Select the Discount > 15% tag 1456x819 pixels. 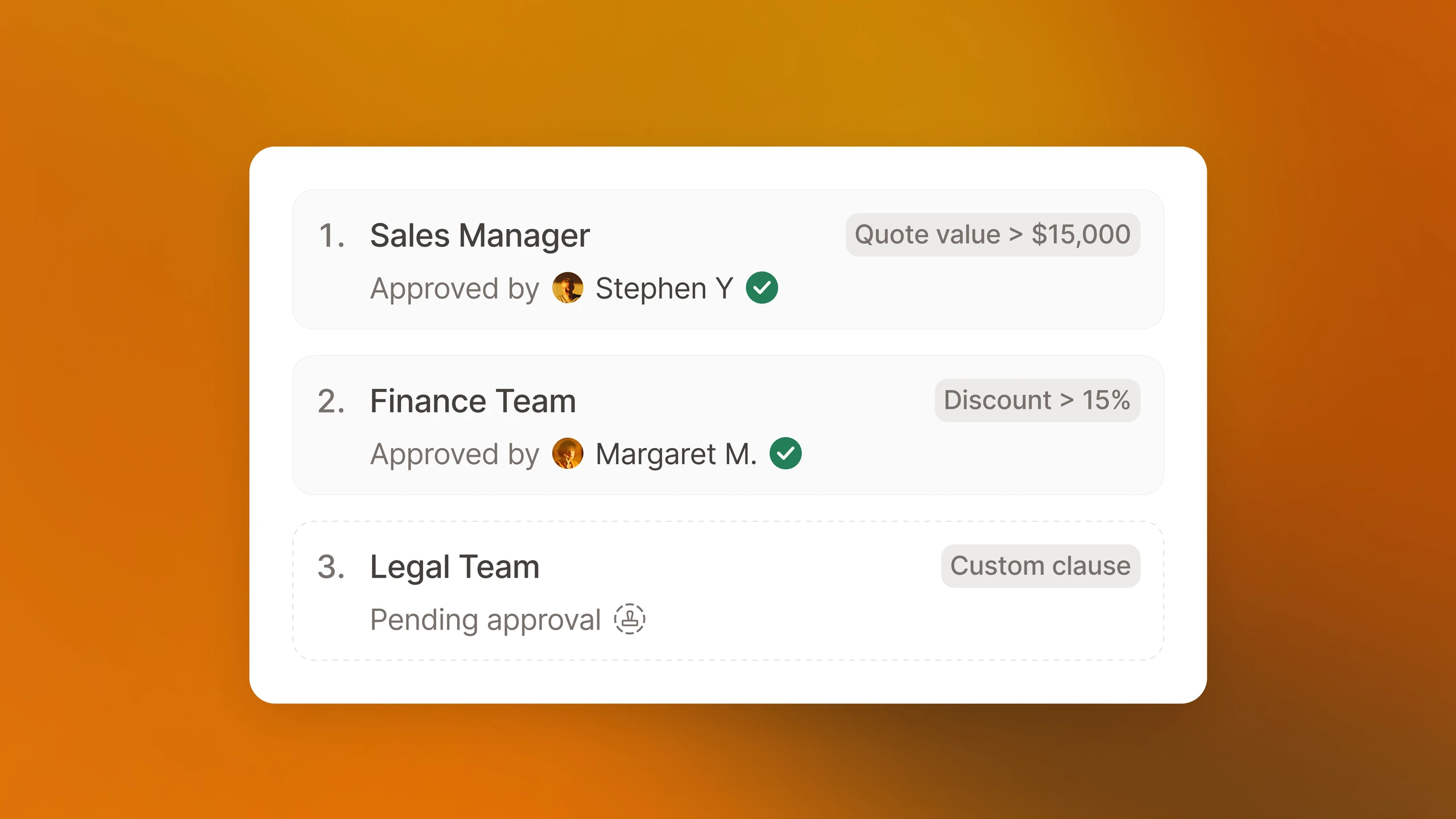(x=1037, y=400)
